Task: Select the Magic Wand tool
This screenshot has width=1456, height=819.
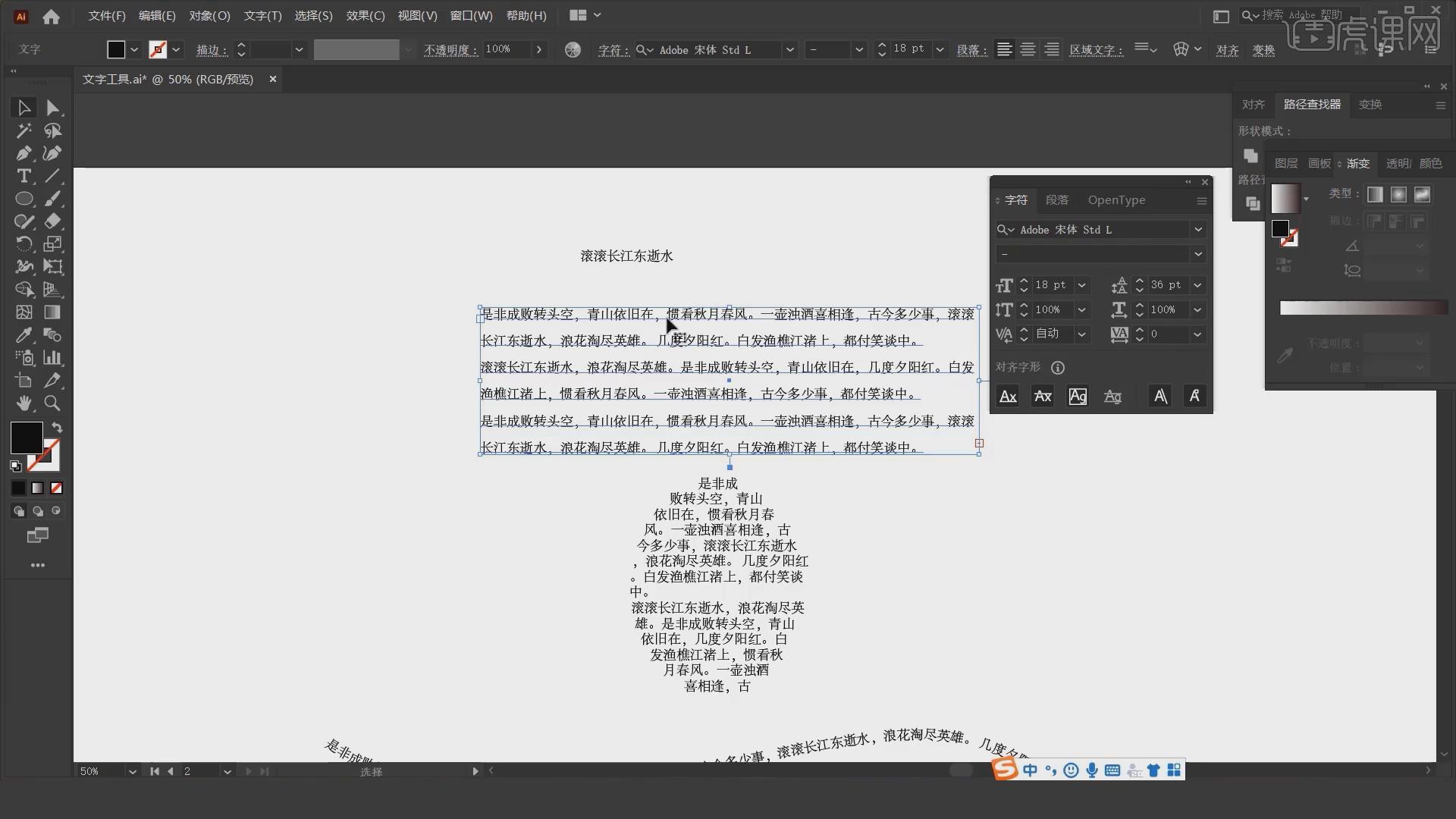Action: pos(24,130)
